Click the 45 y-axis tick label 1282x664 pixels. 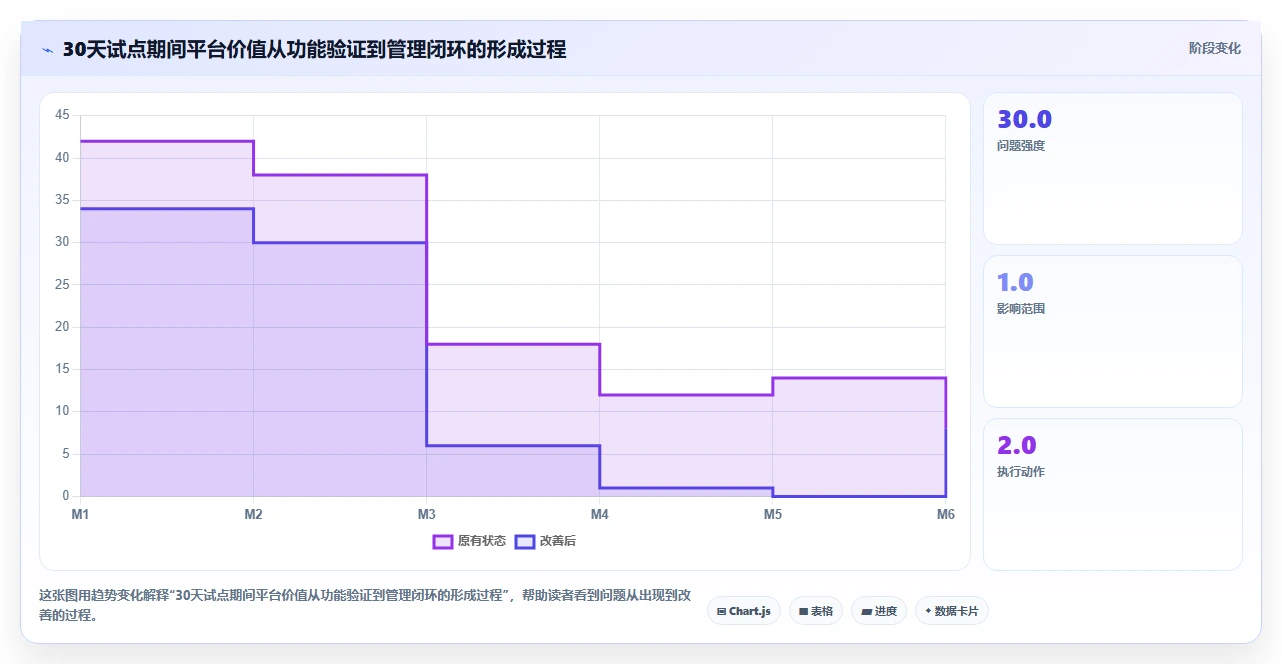62,115
